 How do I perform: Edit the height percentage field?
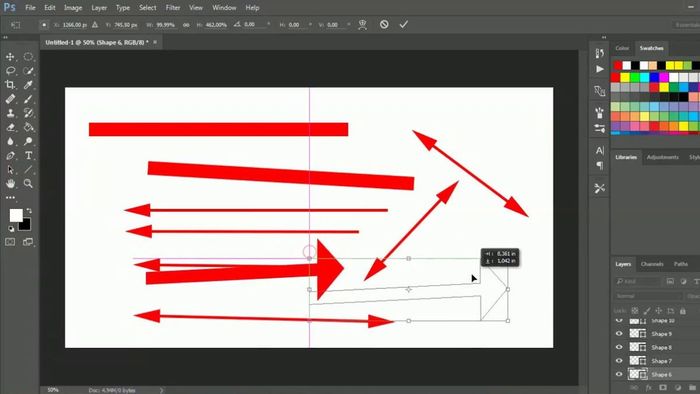coord(216,25)
